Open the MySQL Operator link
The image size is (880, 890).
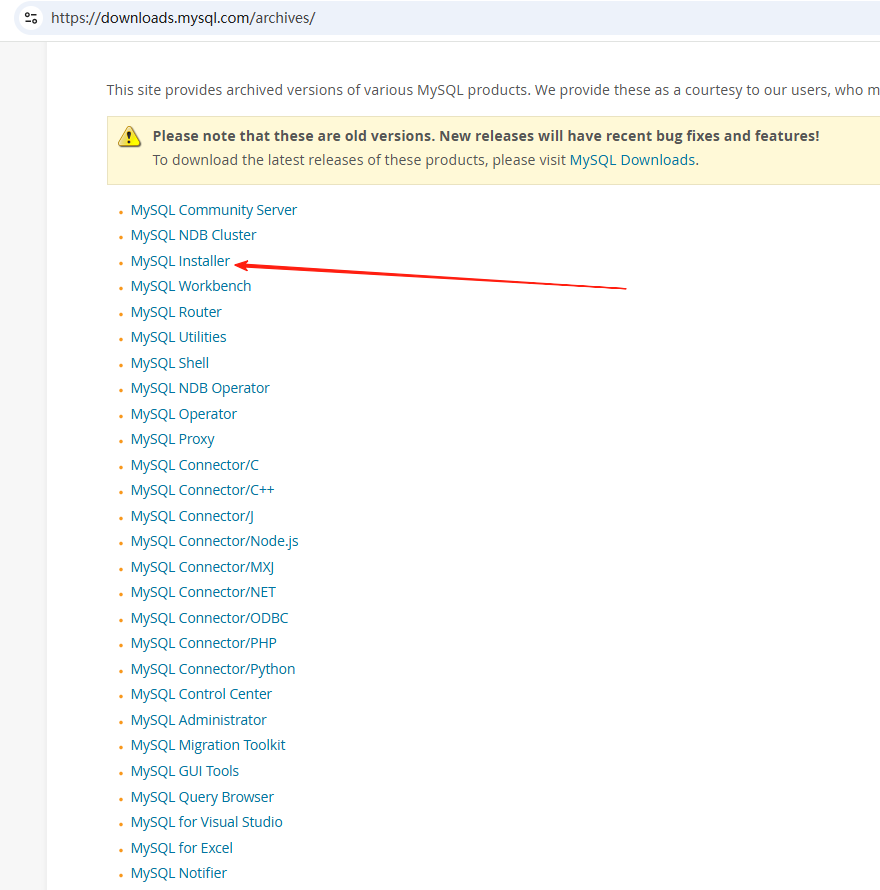click(183, 414)
